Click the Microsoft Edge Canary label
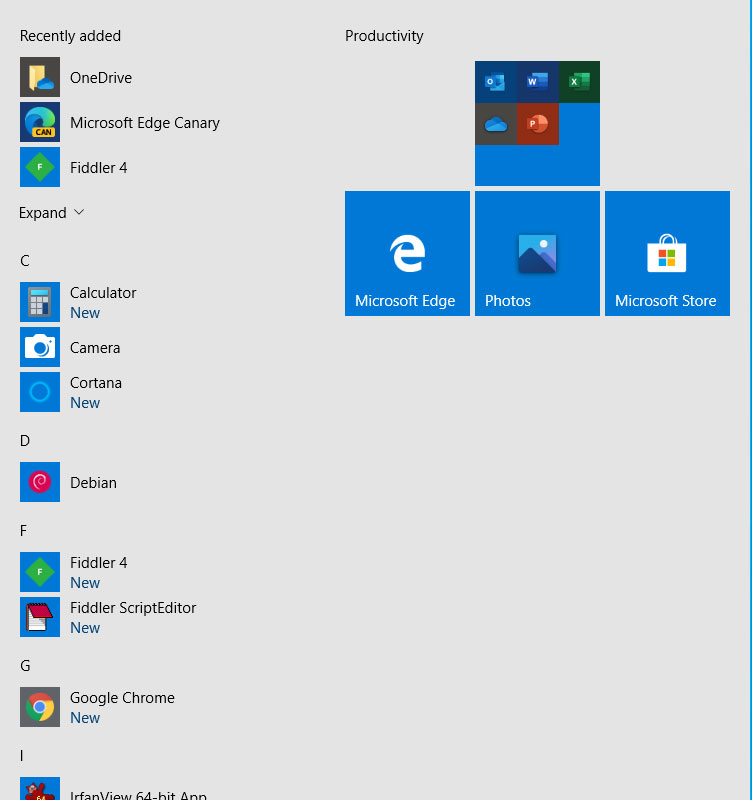Image resolution: width=752 pixels, height=800 pixels. pyautogui.click(x=145, y=123)
